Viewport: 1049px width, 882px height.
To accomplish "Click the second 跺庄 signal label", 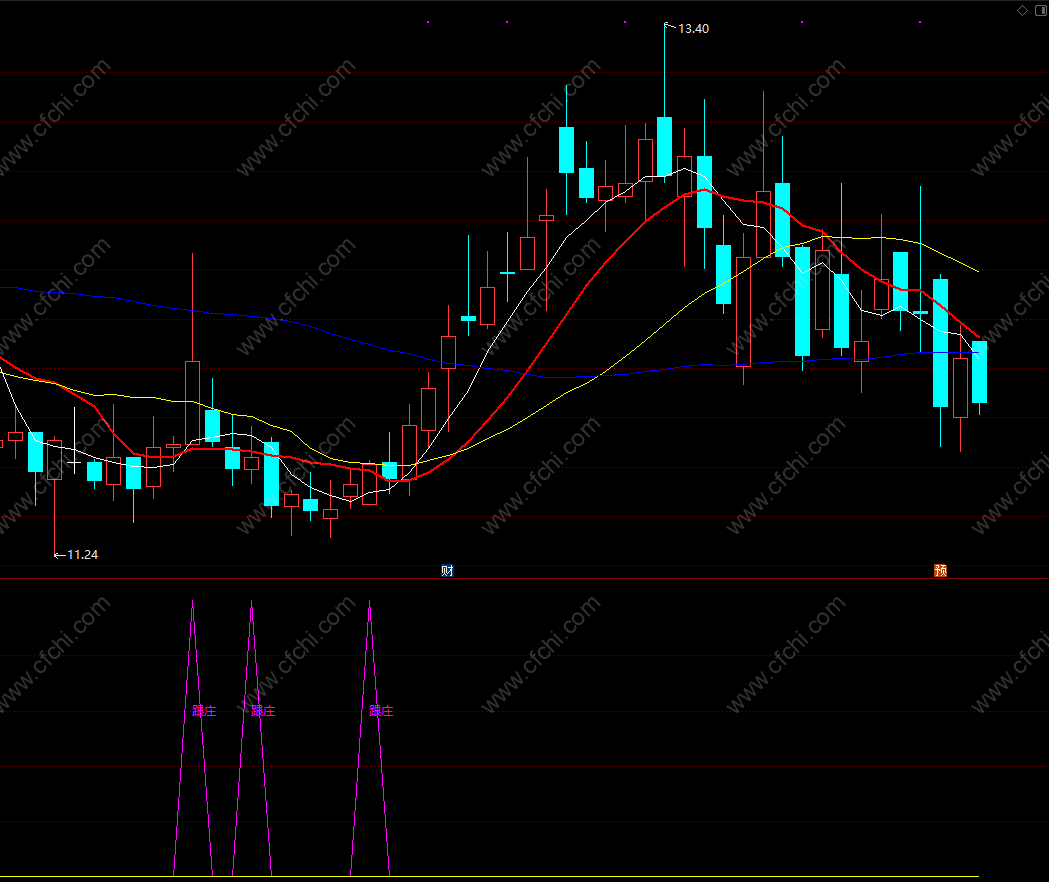I will [x=263, y=711].
